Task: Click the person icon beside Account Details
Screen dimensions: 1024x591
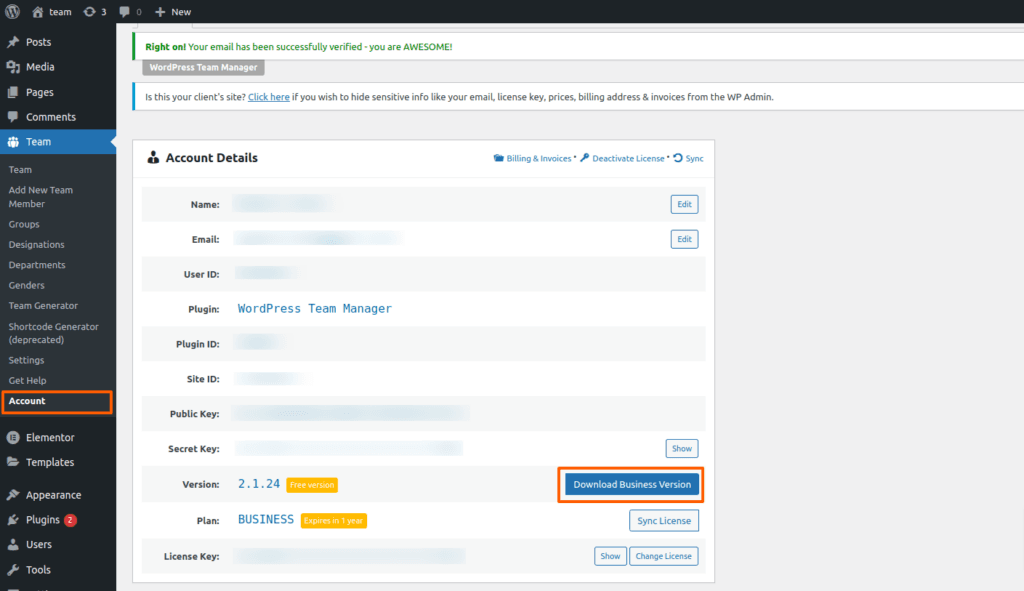Action: click(x=153, y=157)
